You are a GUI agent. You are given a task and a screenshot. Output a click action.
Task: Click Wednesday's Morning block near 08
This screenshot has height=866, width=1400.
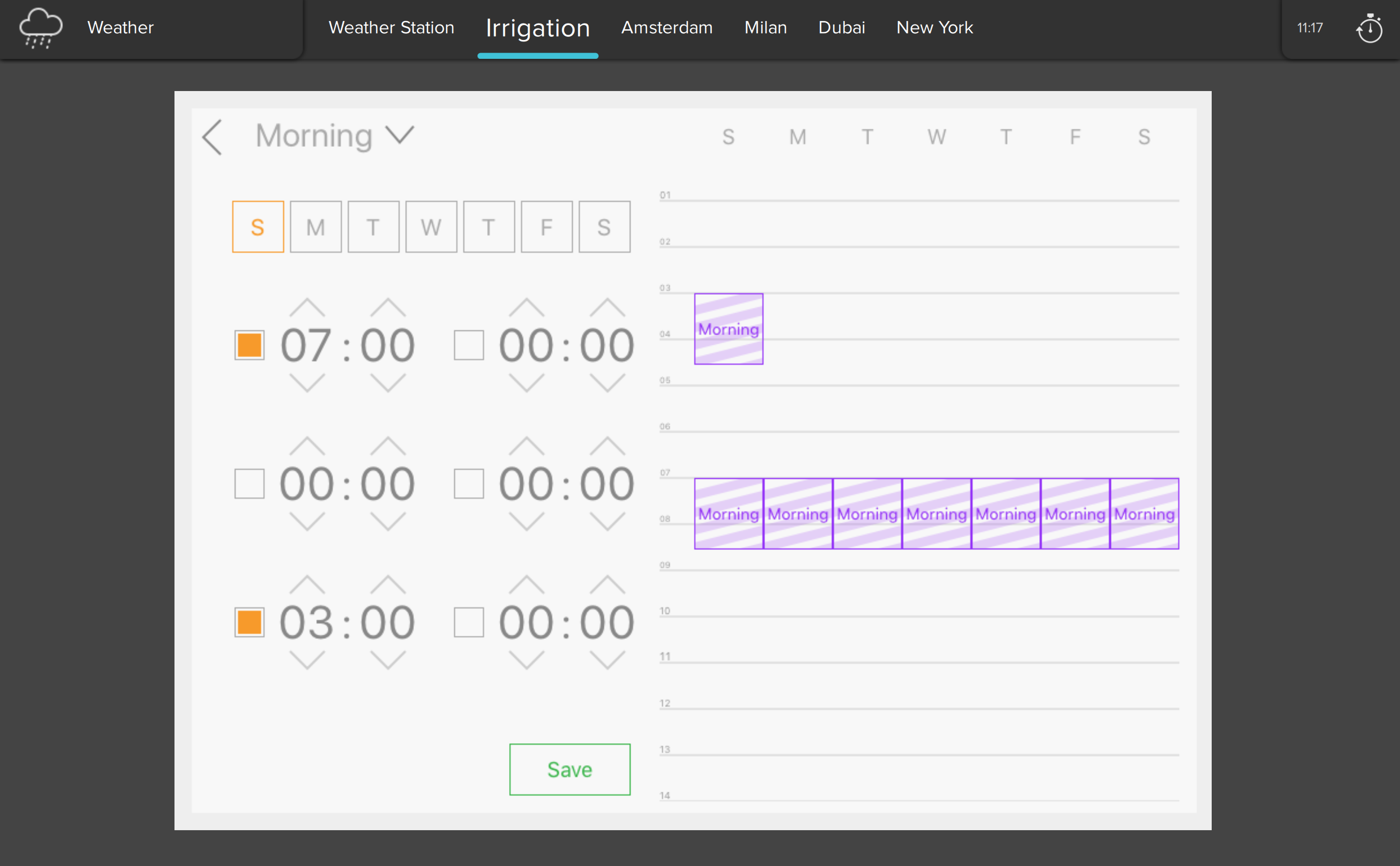pyautogui.click(x=936, y=514)
